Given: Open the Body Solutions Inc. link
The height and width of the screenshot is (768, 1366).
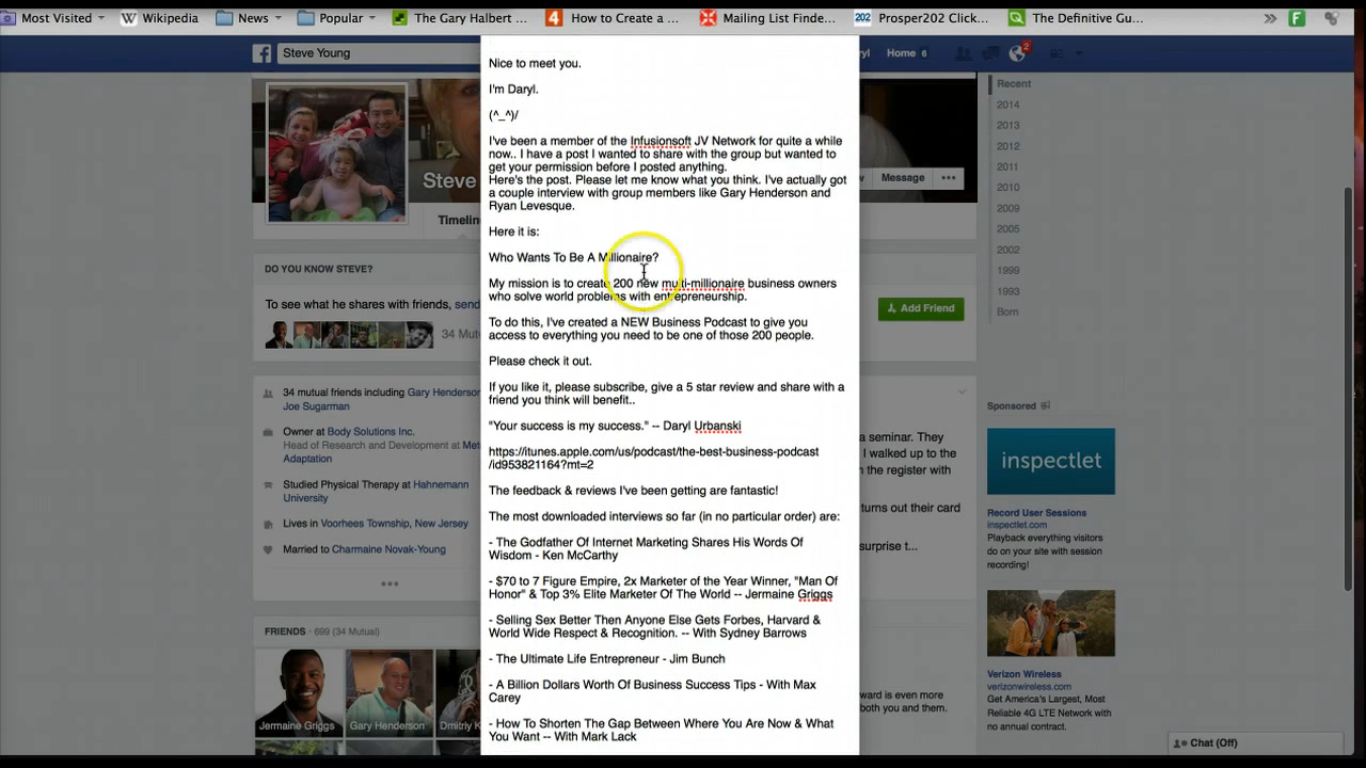Looking at the screenshot, I should tap(371, 432).
